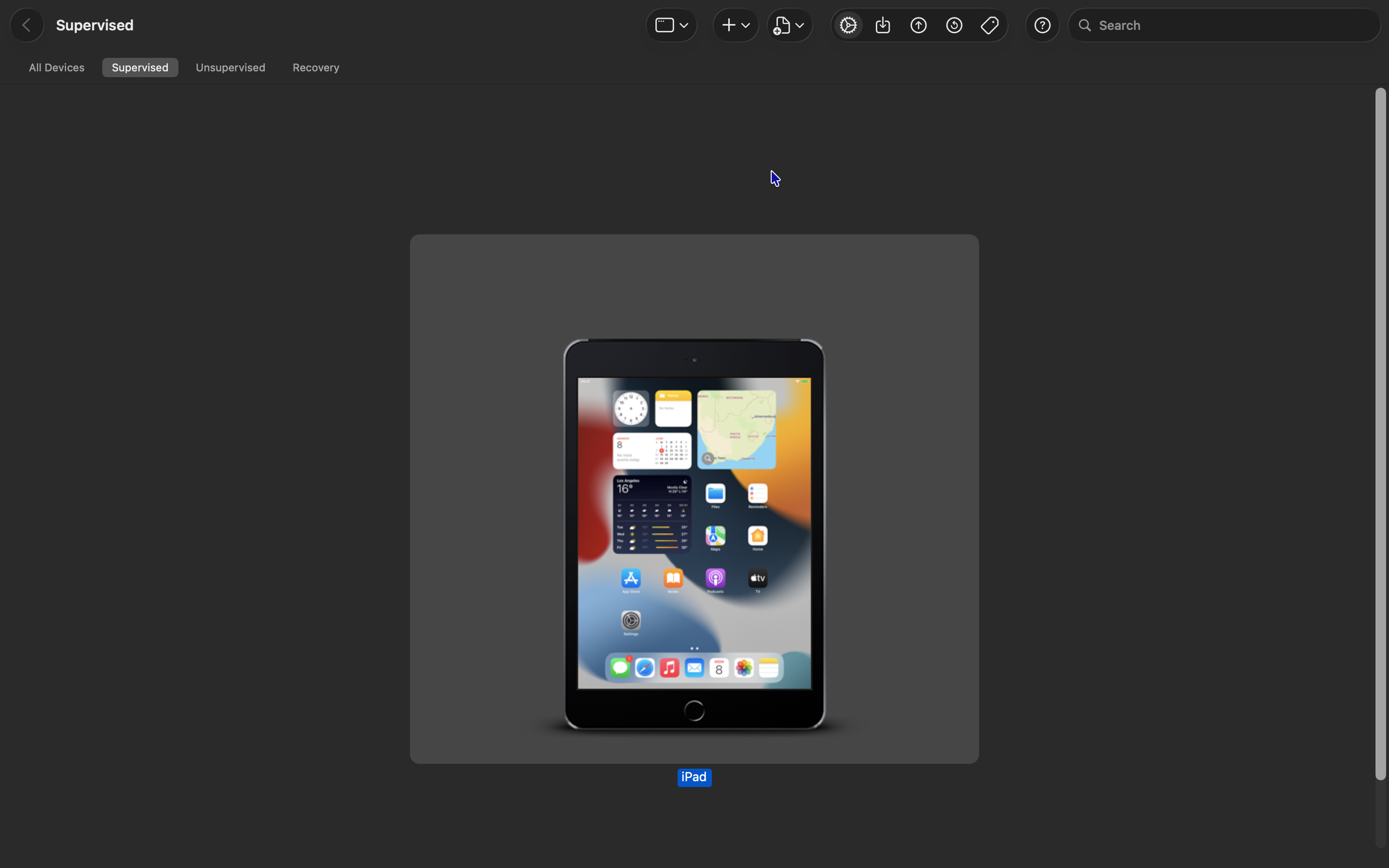1389x868 pixels.
Task: Click the magnifying glass search icon
Action: [x=1084, y=25]
